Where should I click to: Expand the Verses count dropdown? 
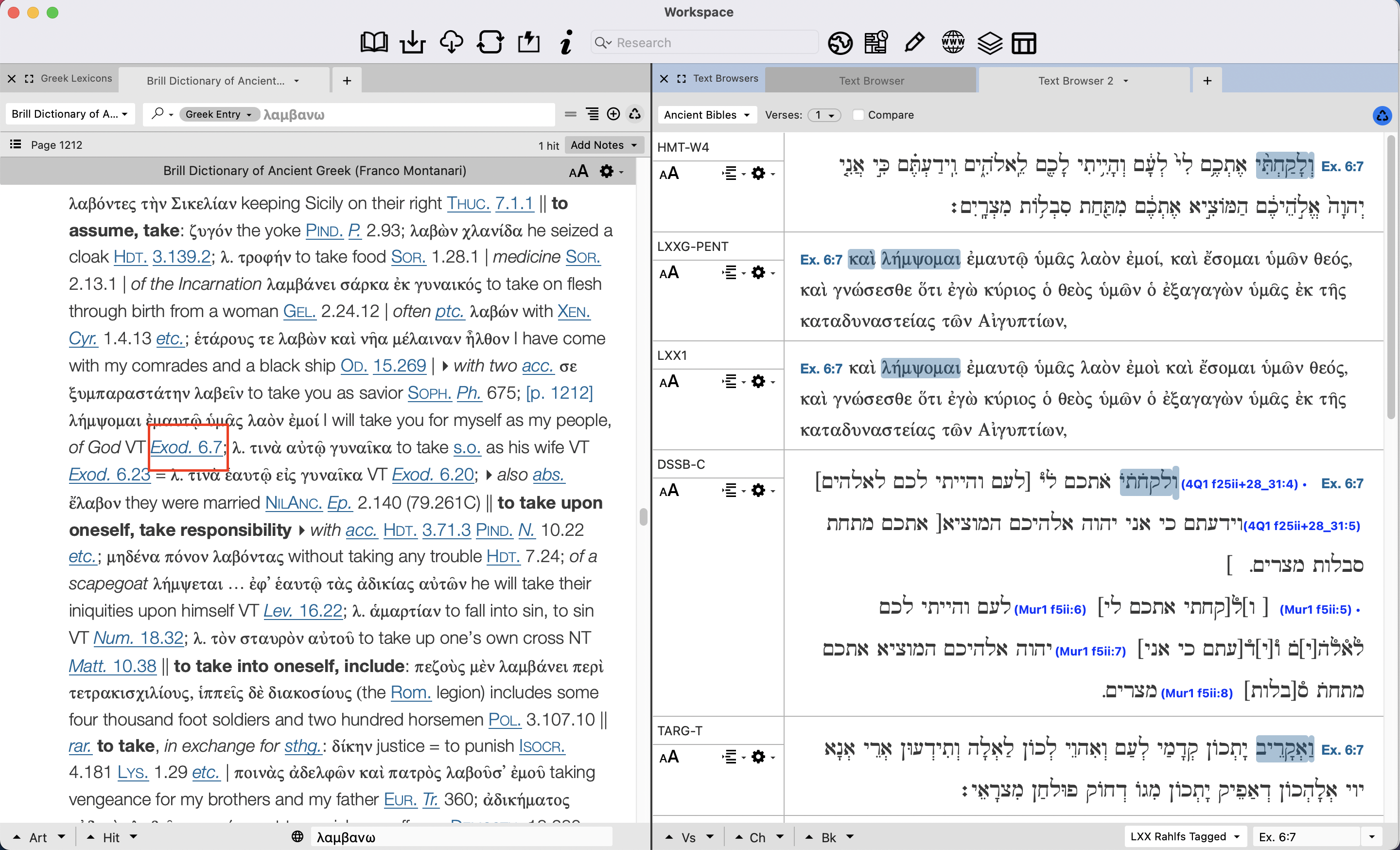point(824,115)
